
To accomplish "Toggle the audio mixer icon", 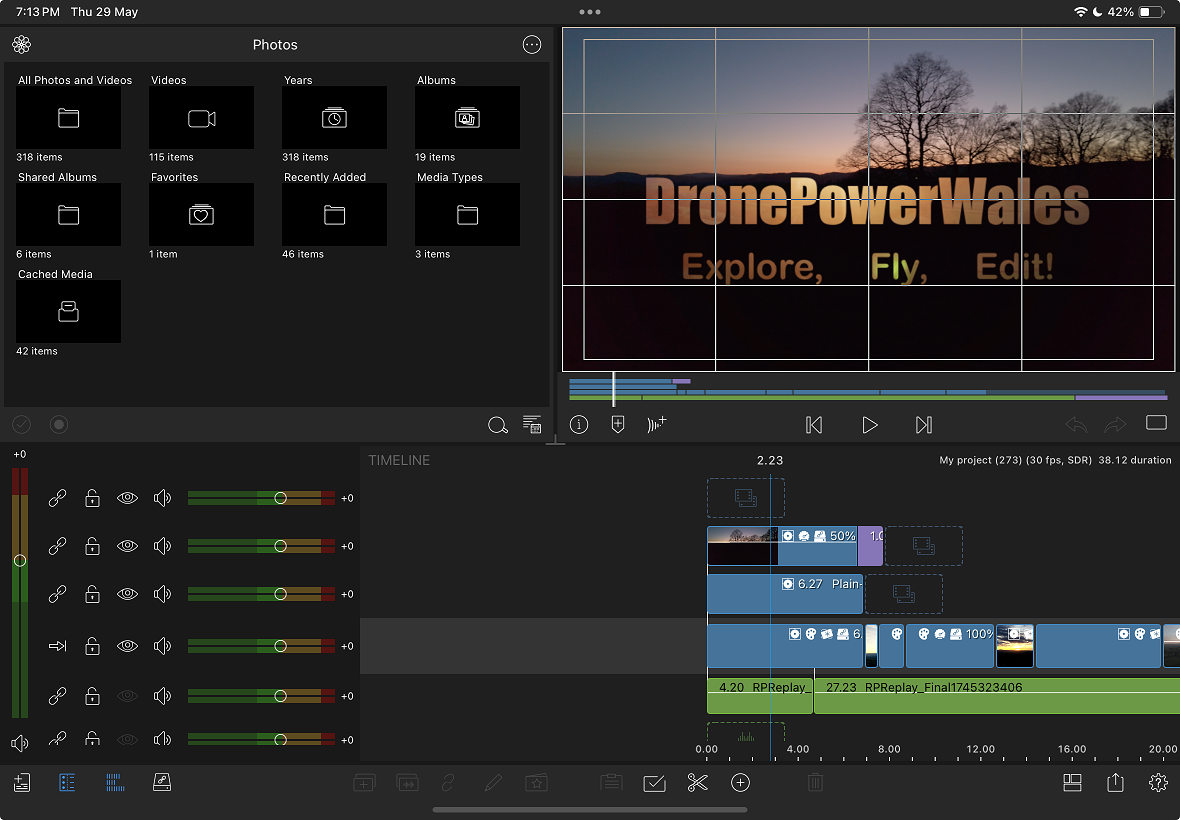I will tap(114, 782).
